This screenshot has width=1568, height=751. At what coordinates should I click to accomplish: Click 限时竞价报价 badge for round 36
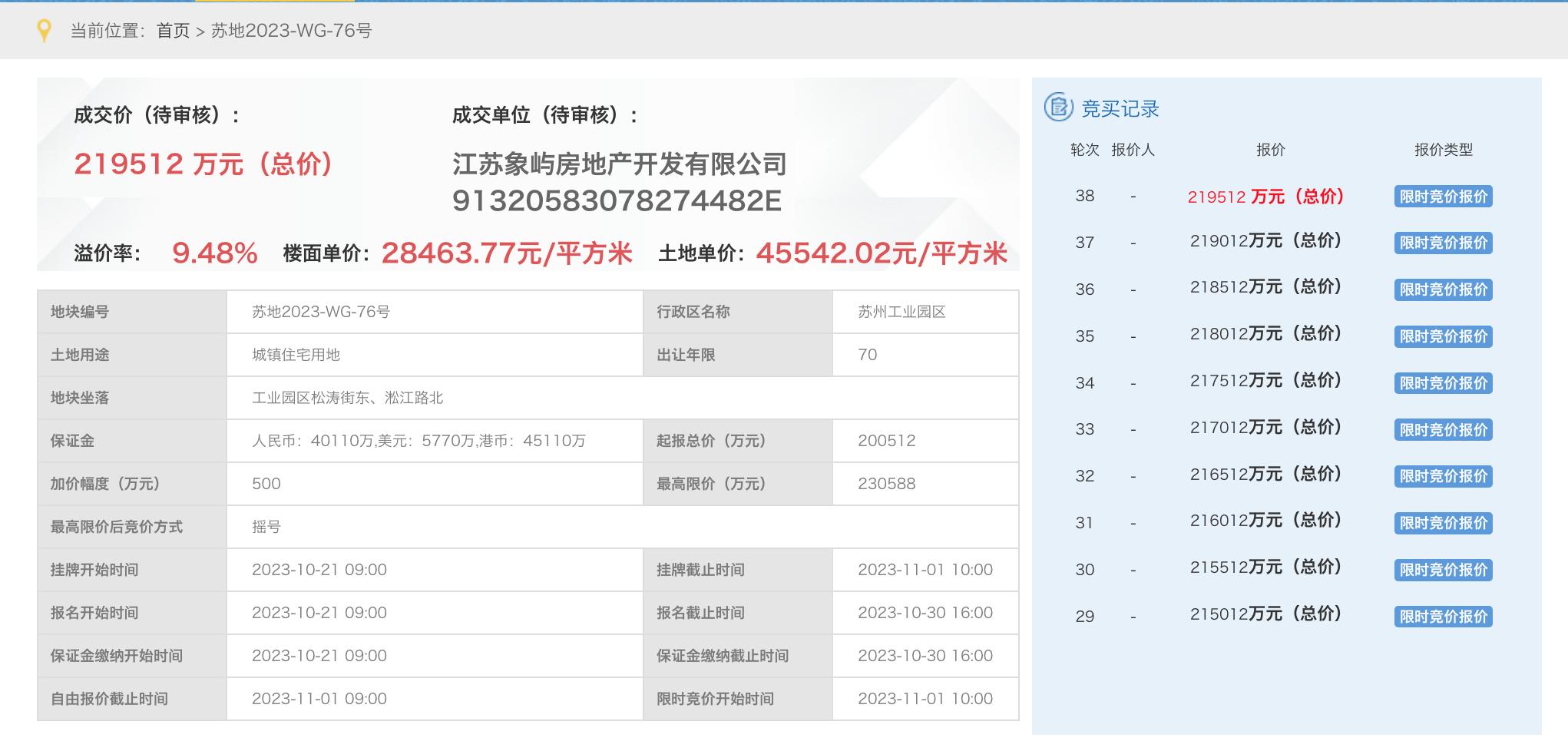(x=1444, y=289)
